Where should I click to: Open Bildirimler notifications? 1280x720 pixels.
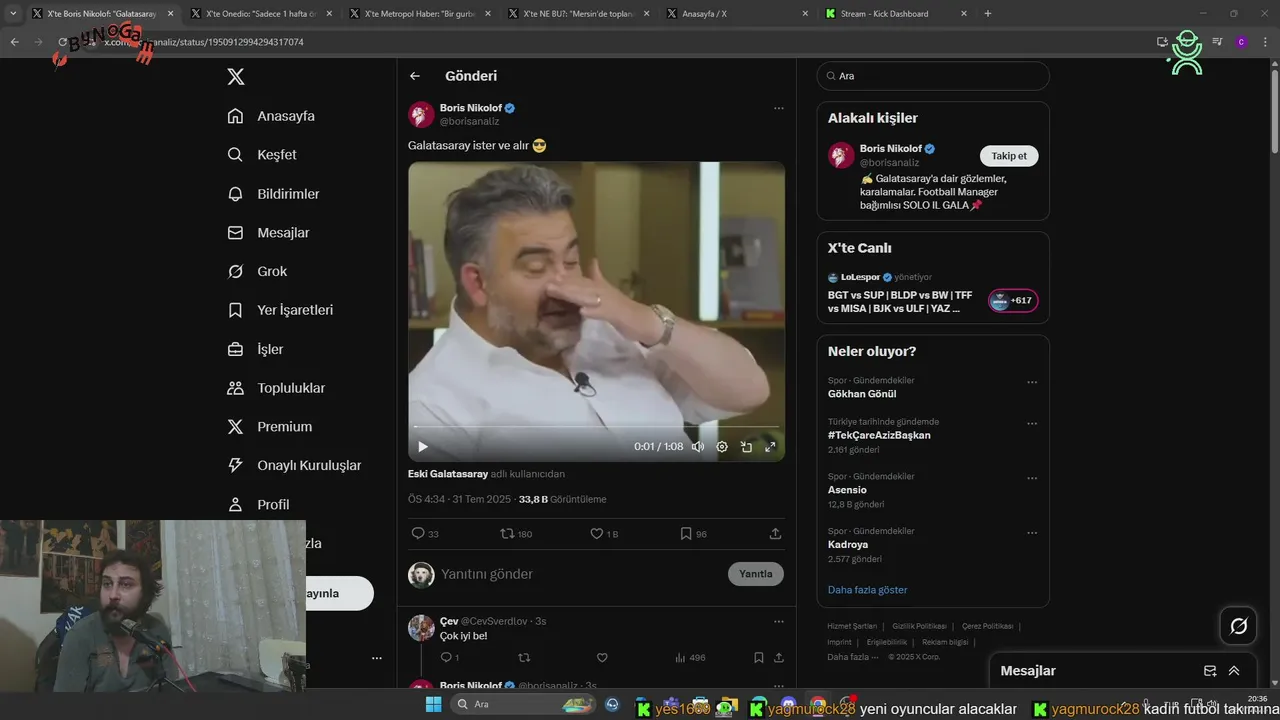point(273,194)
